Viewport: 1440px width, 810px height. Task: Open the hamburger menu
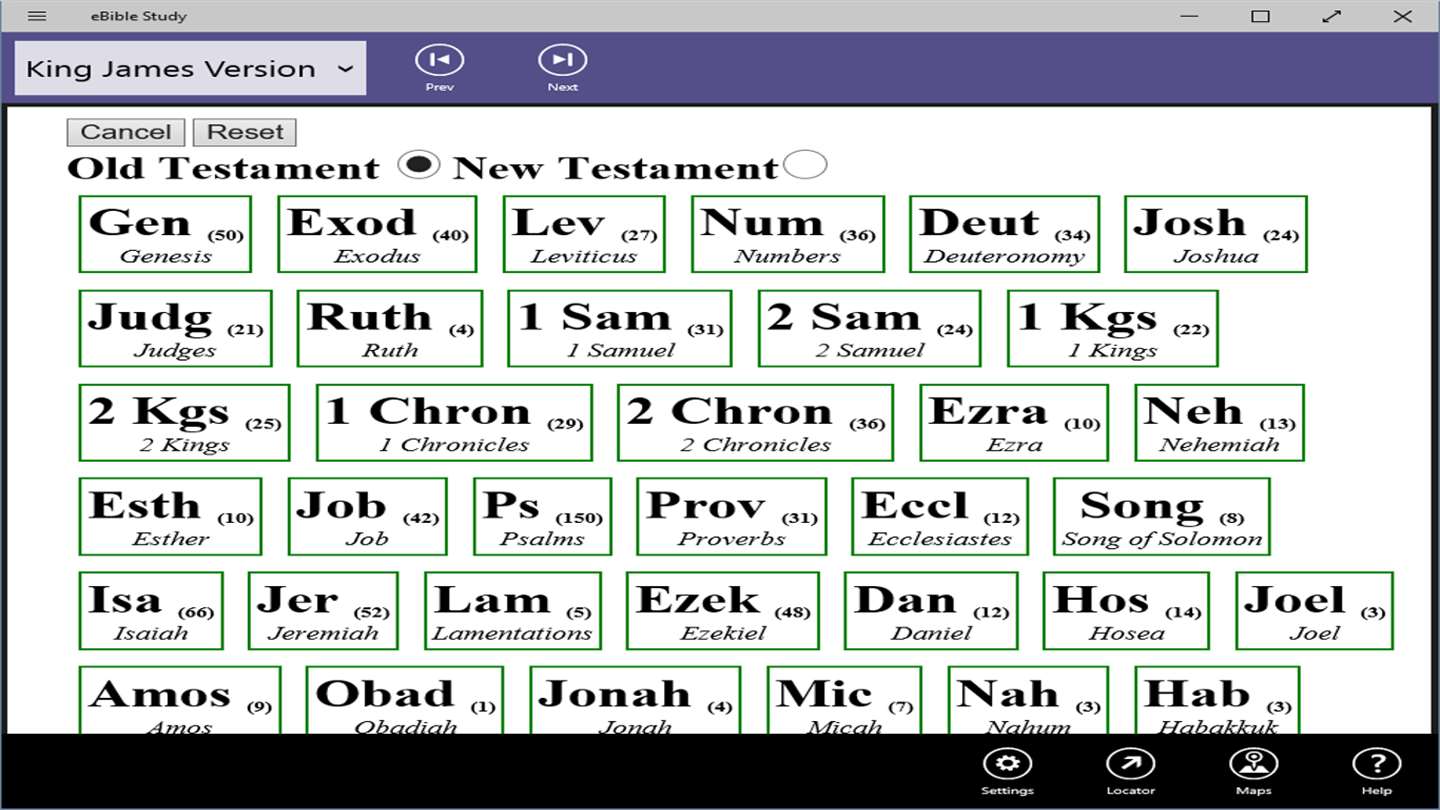pyautogui.click(x=37, y=16)
